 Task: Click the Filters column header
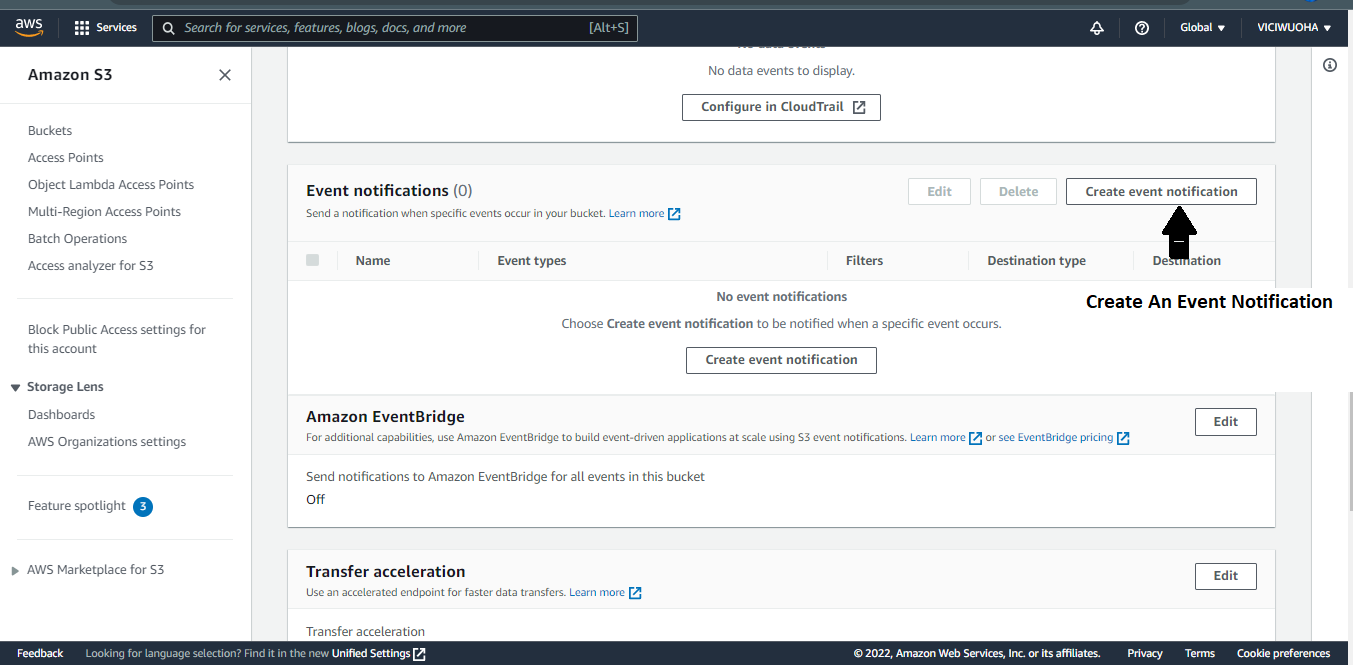(x=864, y=261)
